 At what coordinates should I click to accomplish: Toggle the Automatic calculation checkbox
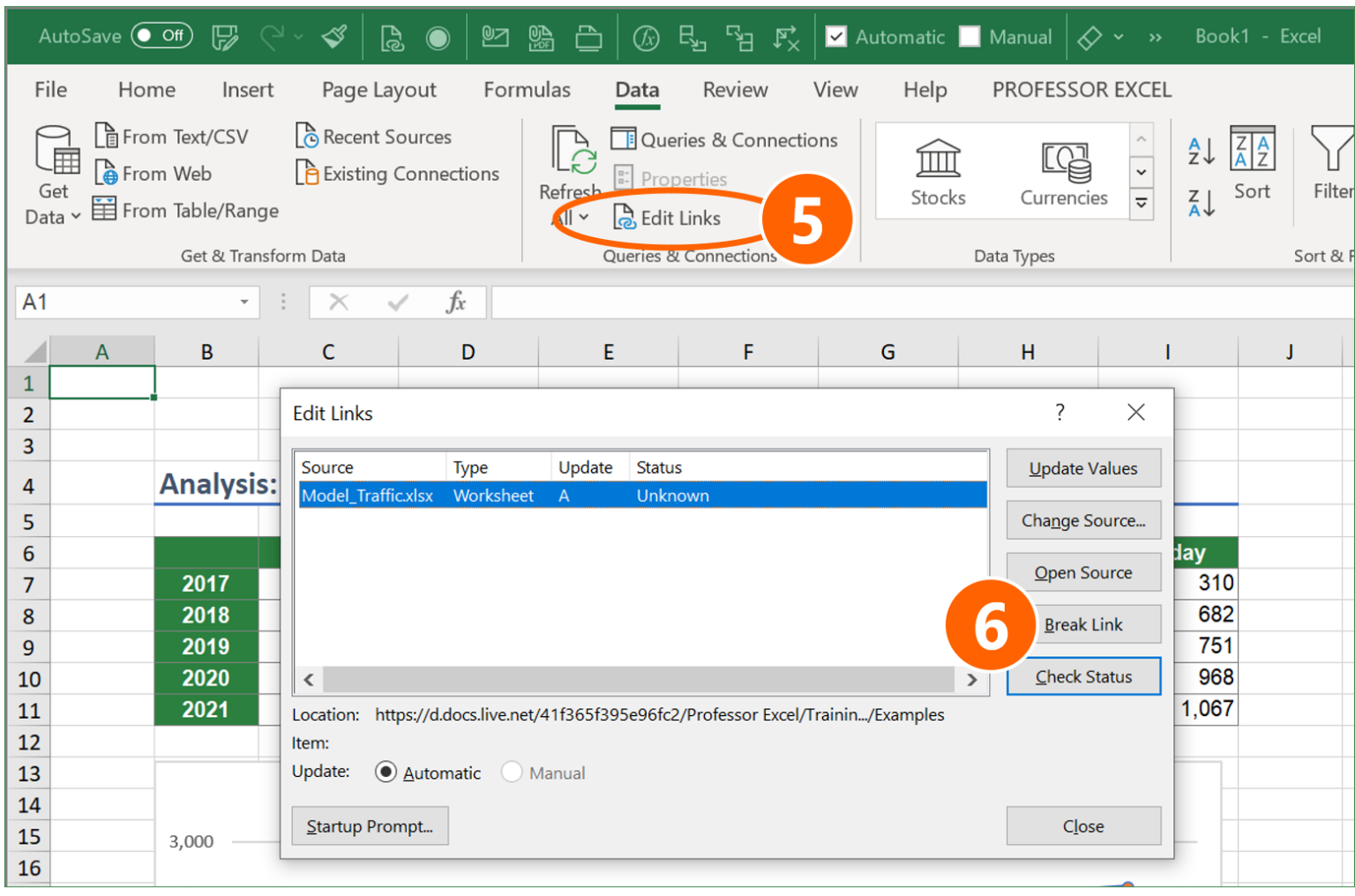(835, 36)
